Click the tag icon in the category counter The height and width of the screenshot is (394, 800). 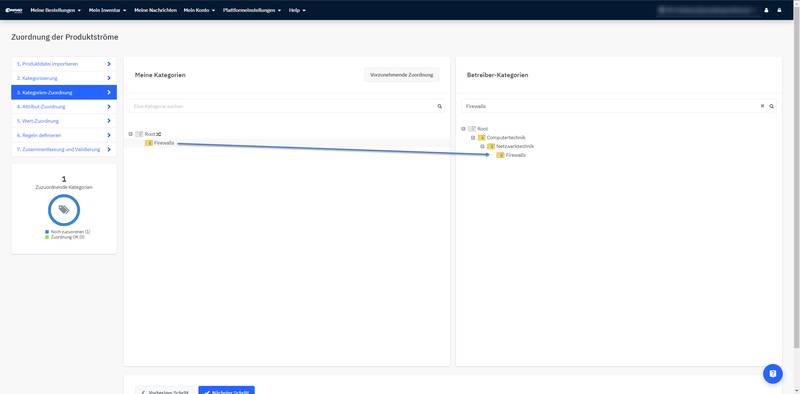(x=64, y=210)
